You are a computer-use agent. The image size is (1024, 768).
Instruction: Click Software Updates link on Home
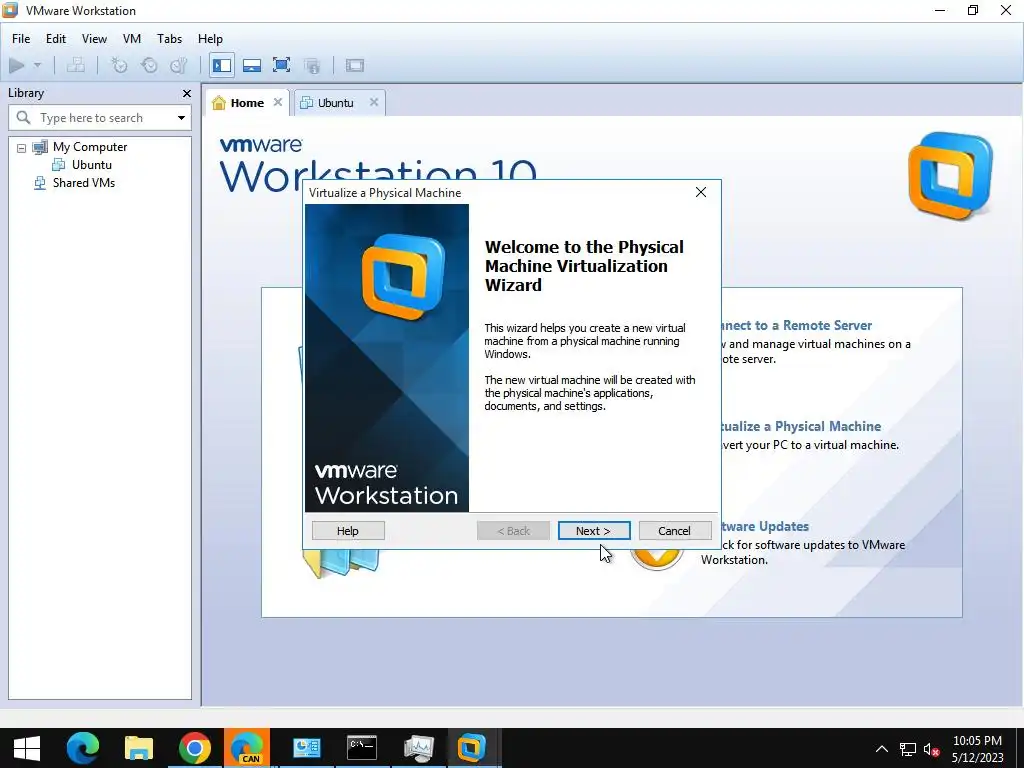coord(765,526)
